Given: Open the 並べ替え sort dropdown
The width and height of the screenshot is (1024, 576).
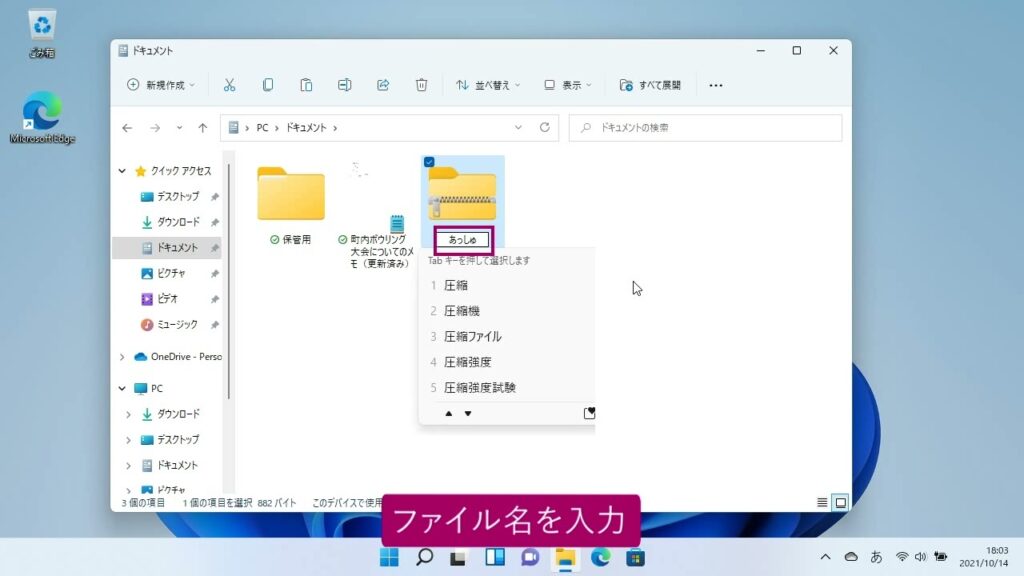Looking at the screenshot, I should pyautogui.click(x=489, y=85).
